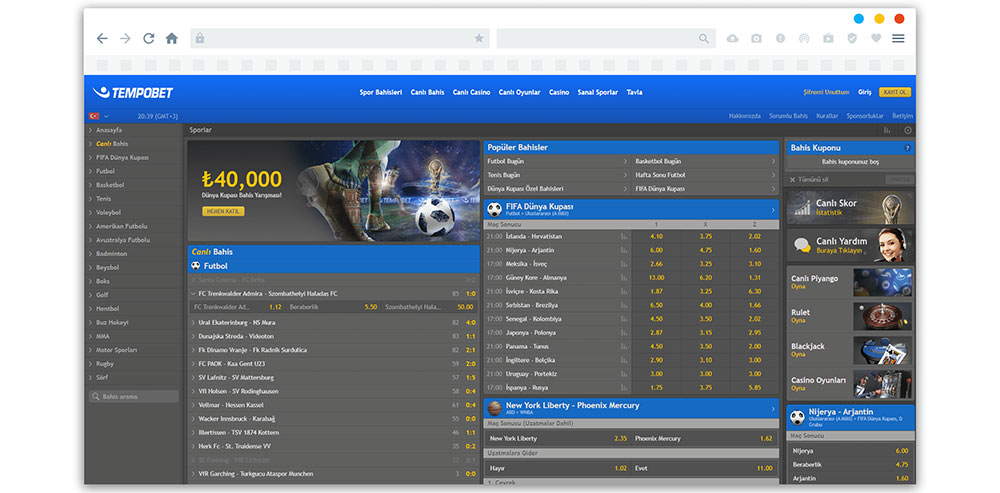Open Canlı Casino in top menu
The height and width of the screenshot is (493, 1000).
point(471,92)
